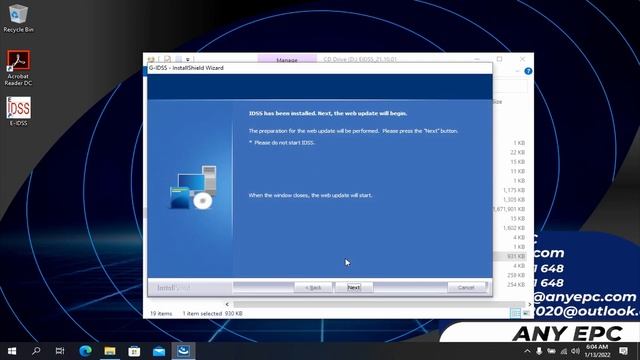Click the File Explorer help icon
This screenshot has width=640, height=360.
[x=528, y=71]
